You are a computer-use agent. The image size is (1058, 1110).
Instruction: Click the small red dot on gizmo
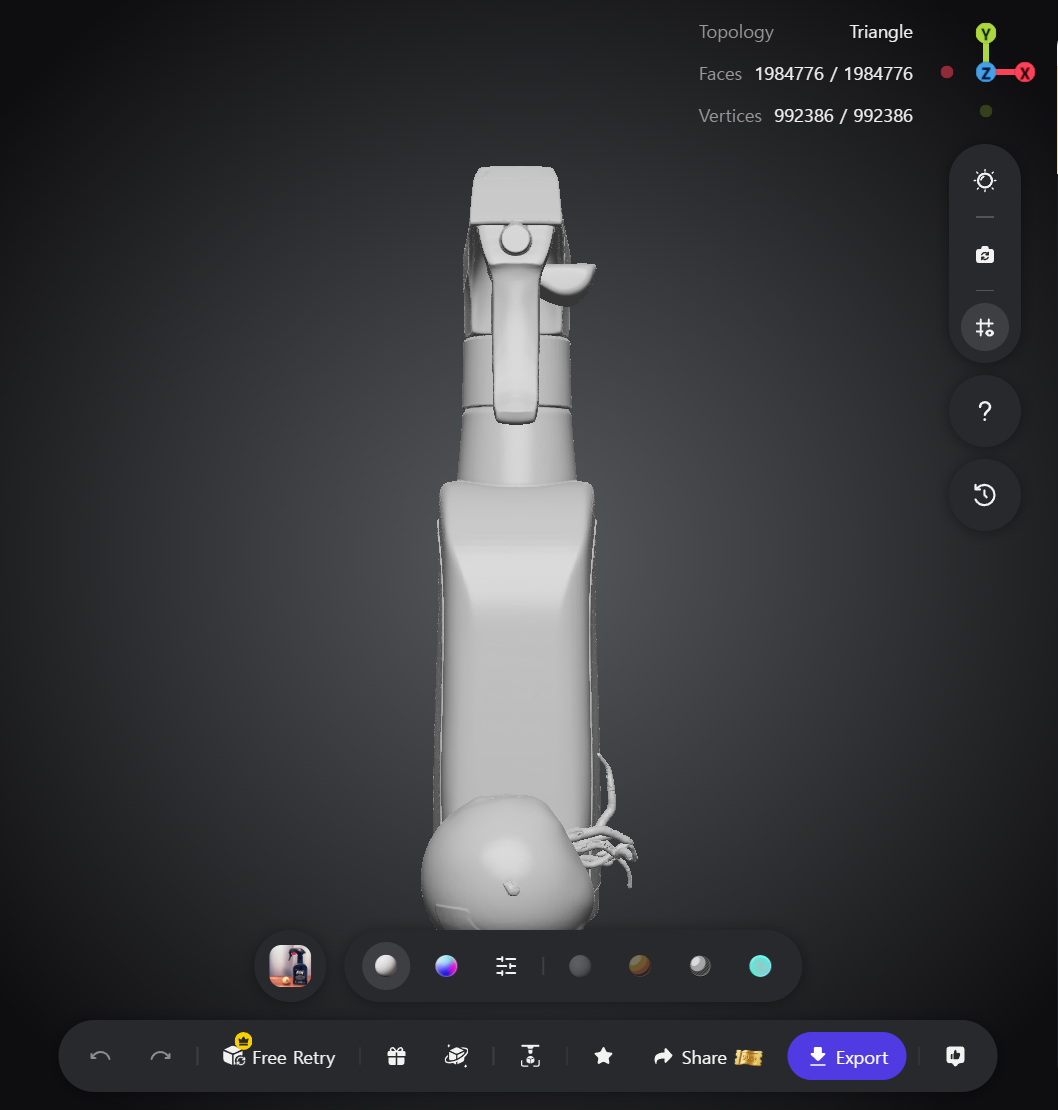pyautogui.click(x=947, y=72)
